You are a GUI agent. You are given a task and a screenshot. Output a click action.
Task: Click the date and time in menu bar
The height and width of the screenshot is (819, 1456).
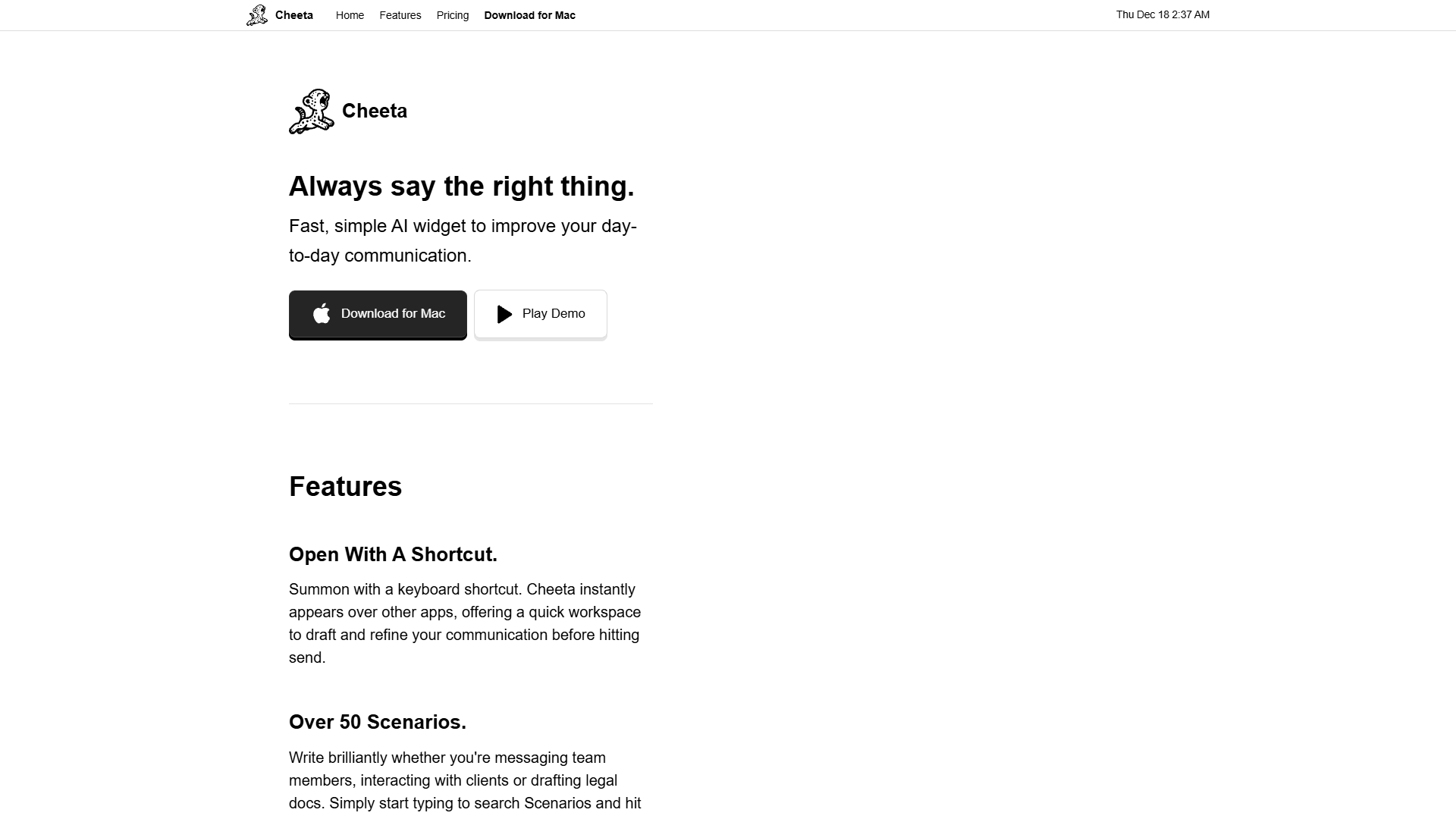(x=1163, y=14)
